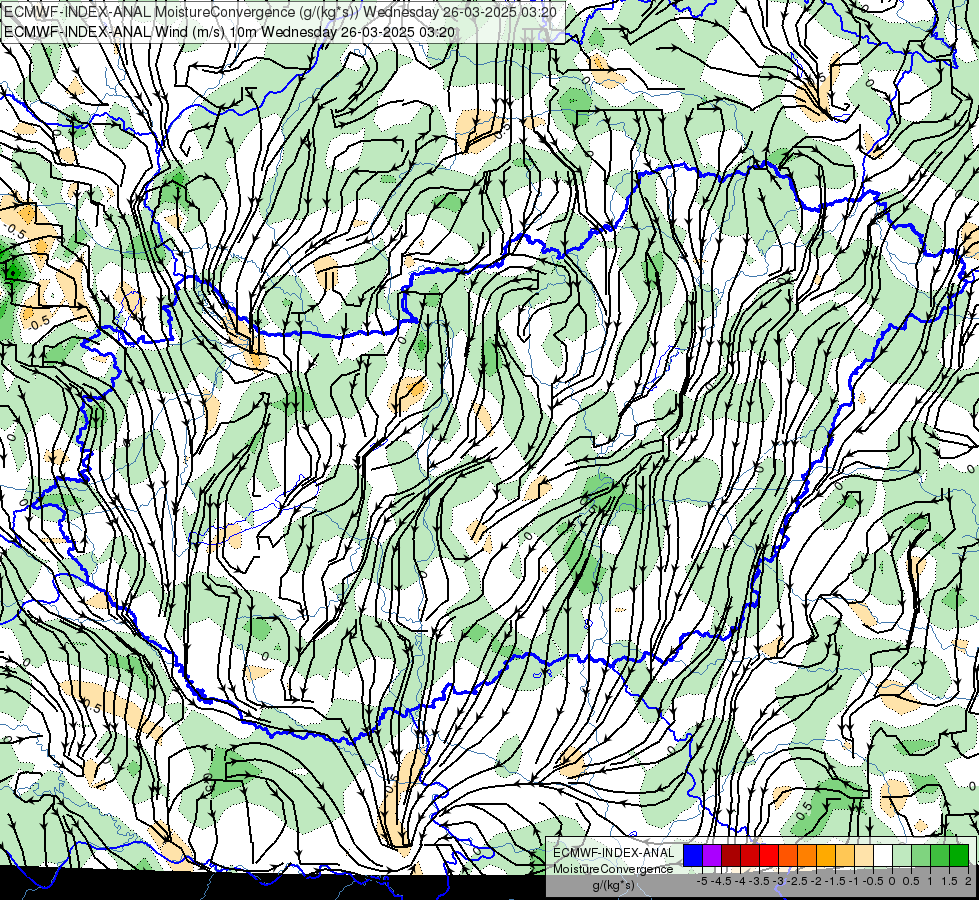The width and height of the screenshot is (979, 900).
Task: Select the '-3.5' legend value
Action: 759,881
